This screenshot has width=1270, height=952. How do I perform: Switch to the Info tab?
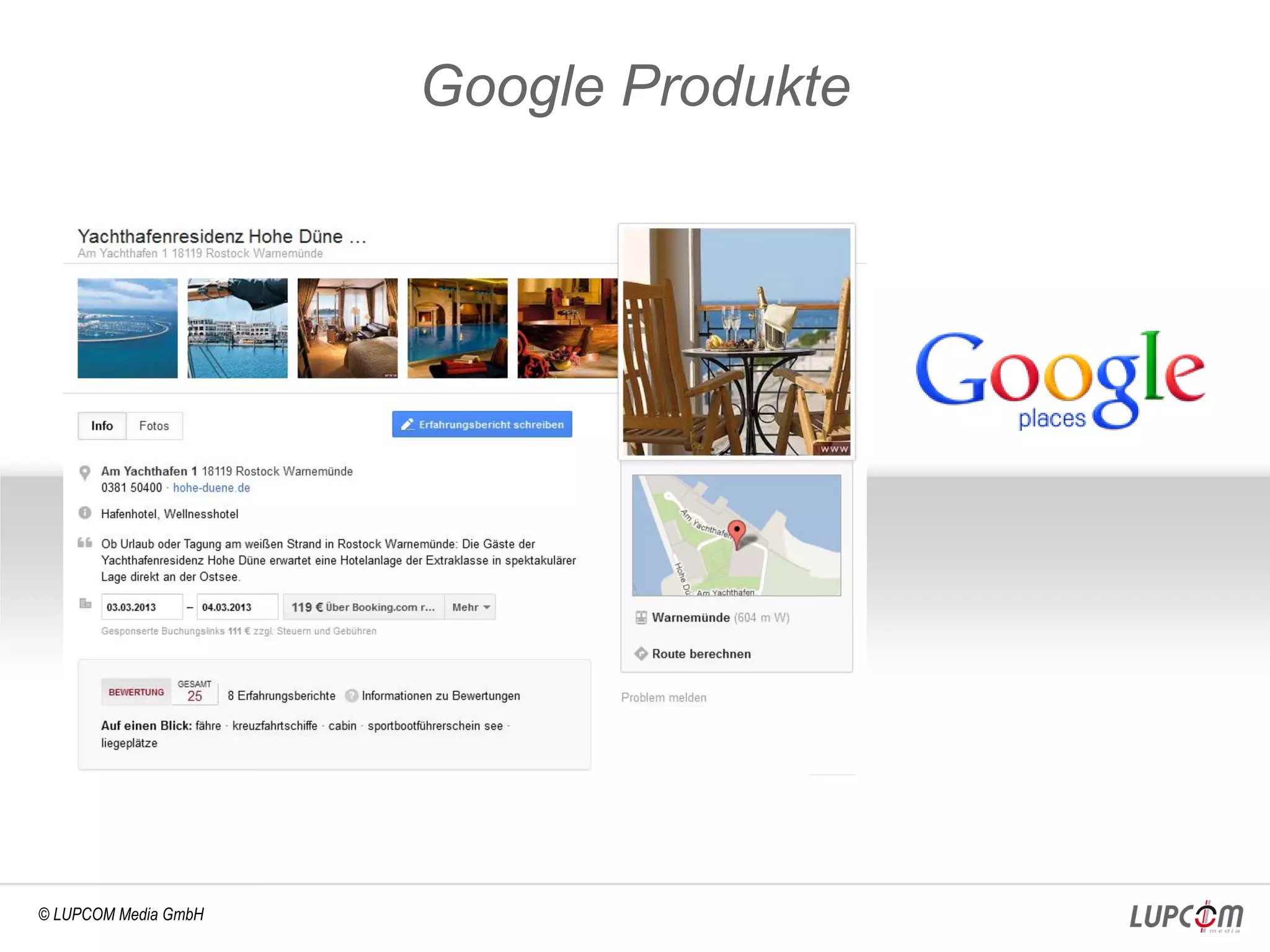coord(102,426)
